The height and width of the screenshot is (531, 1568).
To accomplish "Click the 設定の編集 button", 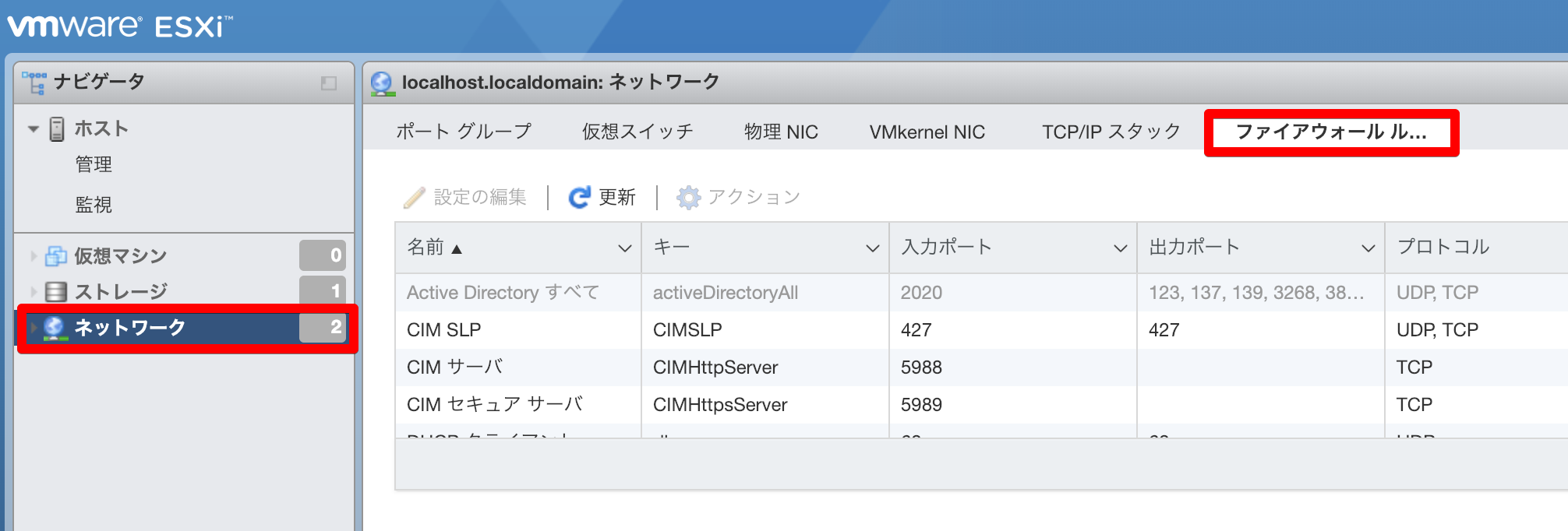I will (465, 197).
